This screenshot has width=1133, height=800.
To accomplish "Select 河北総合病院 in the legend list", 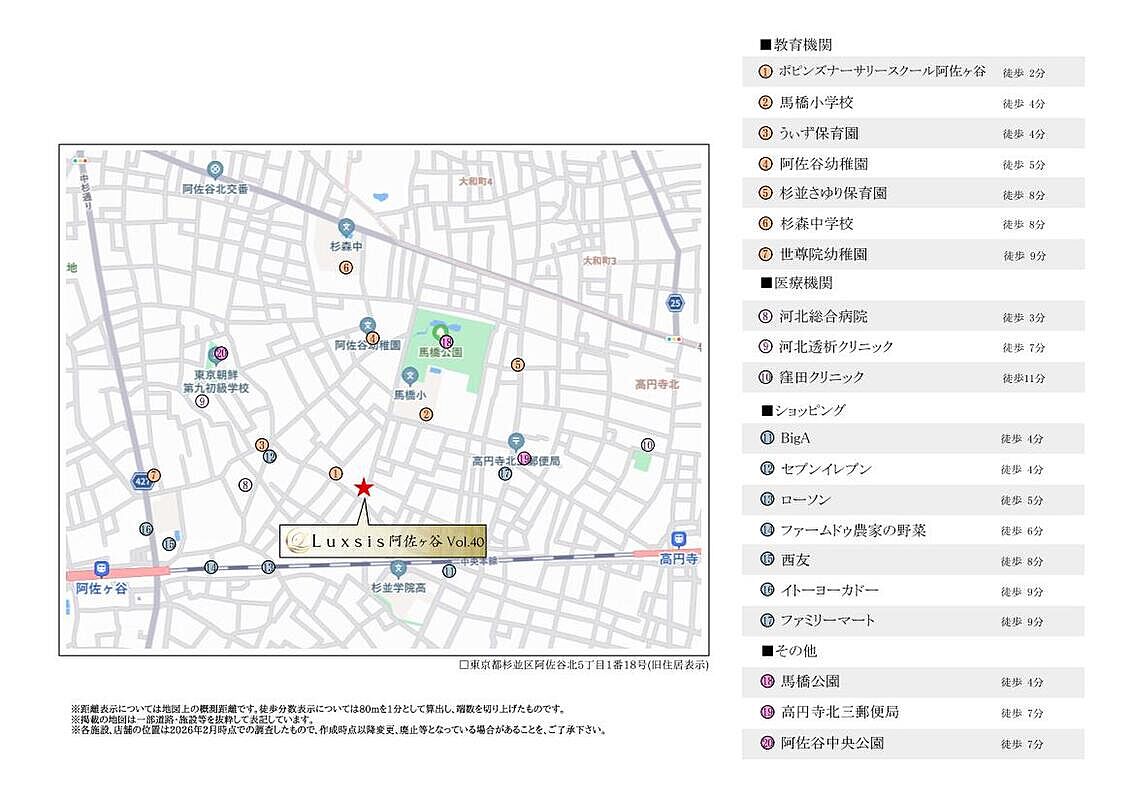I will pos(823,317).
